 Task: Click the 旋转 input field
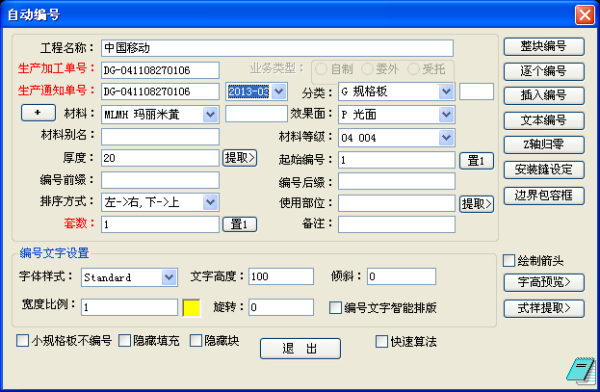(281, 307)
